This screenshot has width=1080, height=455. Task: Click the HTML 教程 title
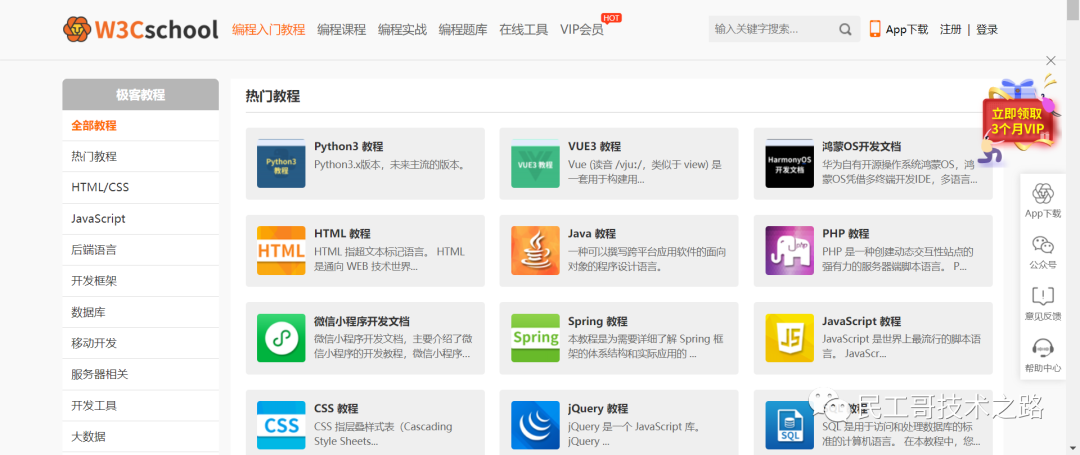(342, 234)
